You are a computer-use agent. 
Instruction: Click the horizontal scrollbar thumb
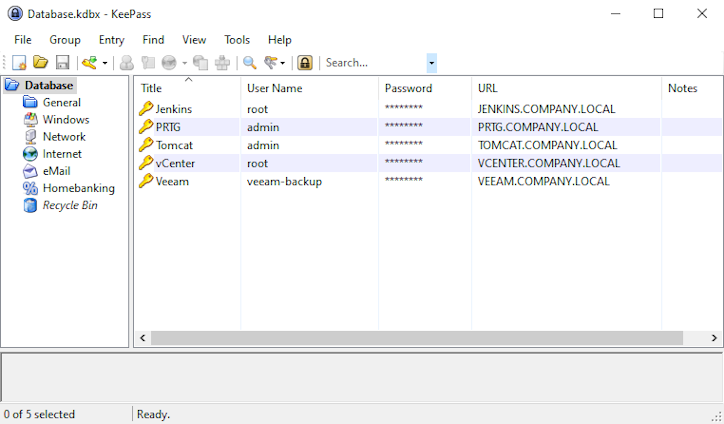(x=417, y=338)
